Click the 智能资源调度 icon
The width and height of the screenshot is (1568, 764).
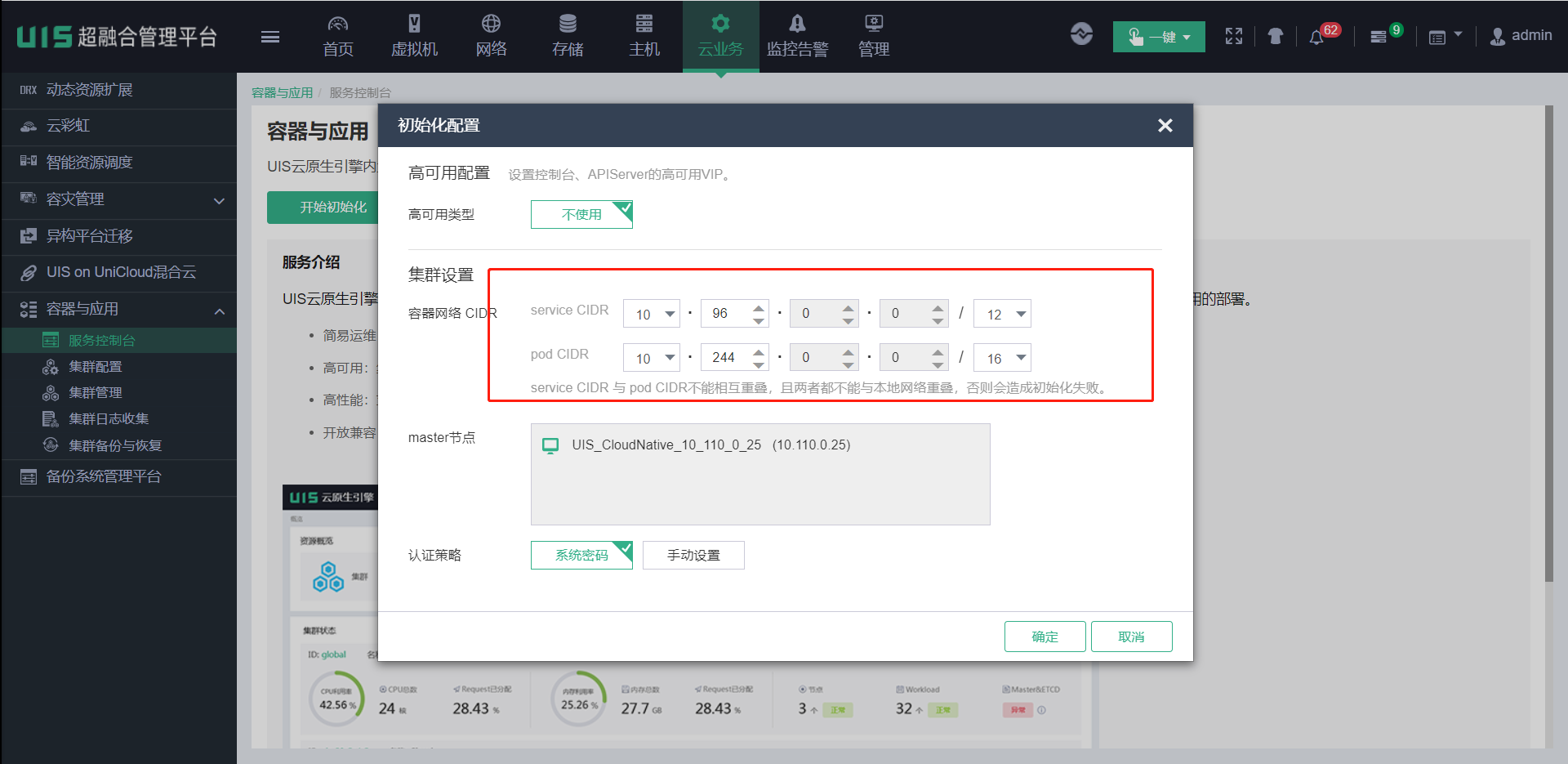(x=29, y=161)
